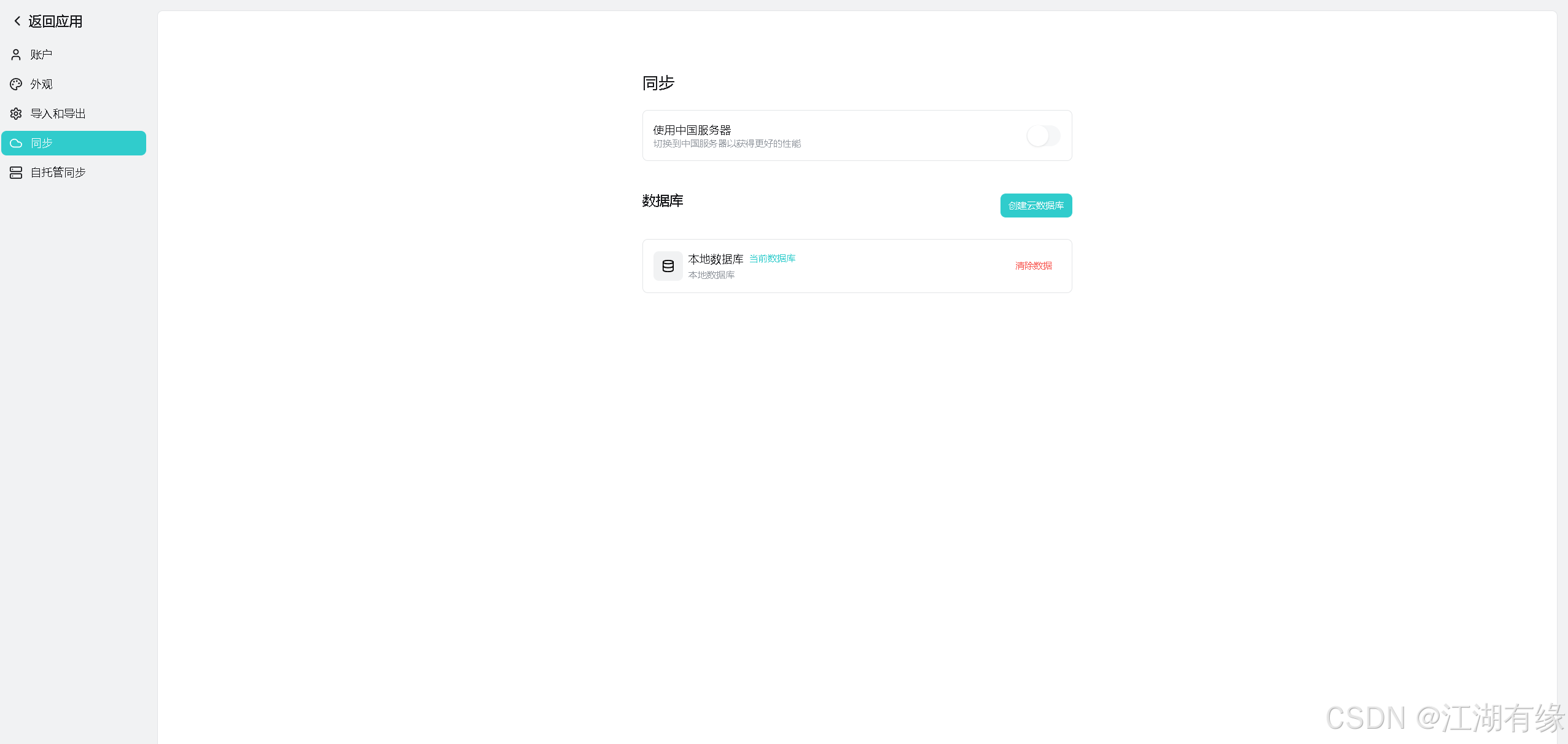Go to 自托管同步 settings

tap(58, 173)
